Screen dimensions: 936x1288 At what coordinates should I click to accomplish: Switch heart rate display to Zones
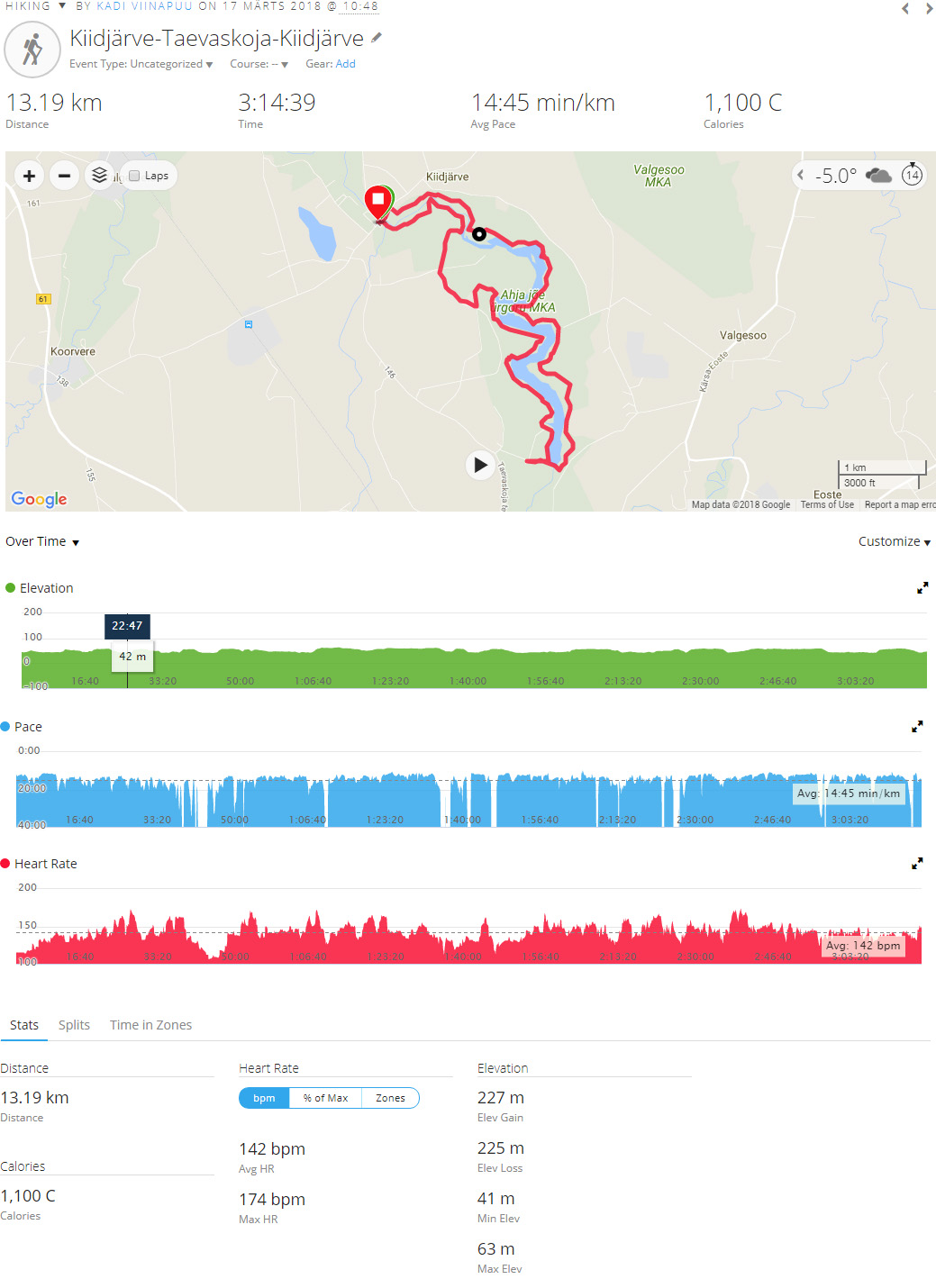click(x=390, y=1098)
